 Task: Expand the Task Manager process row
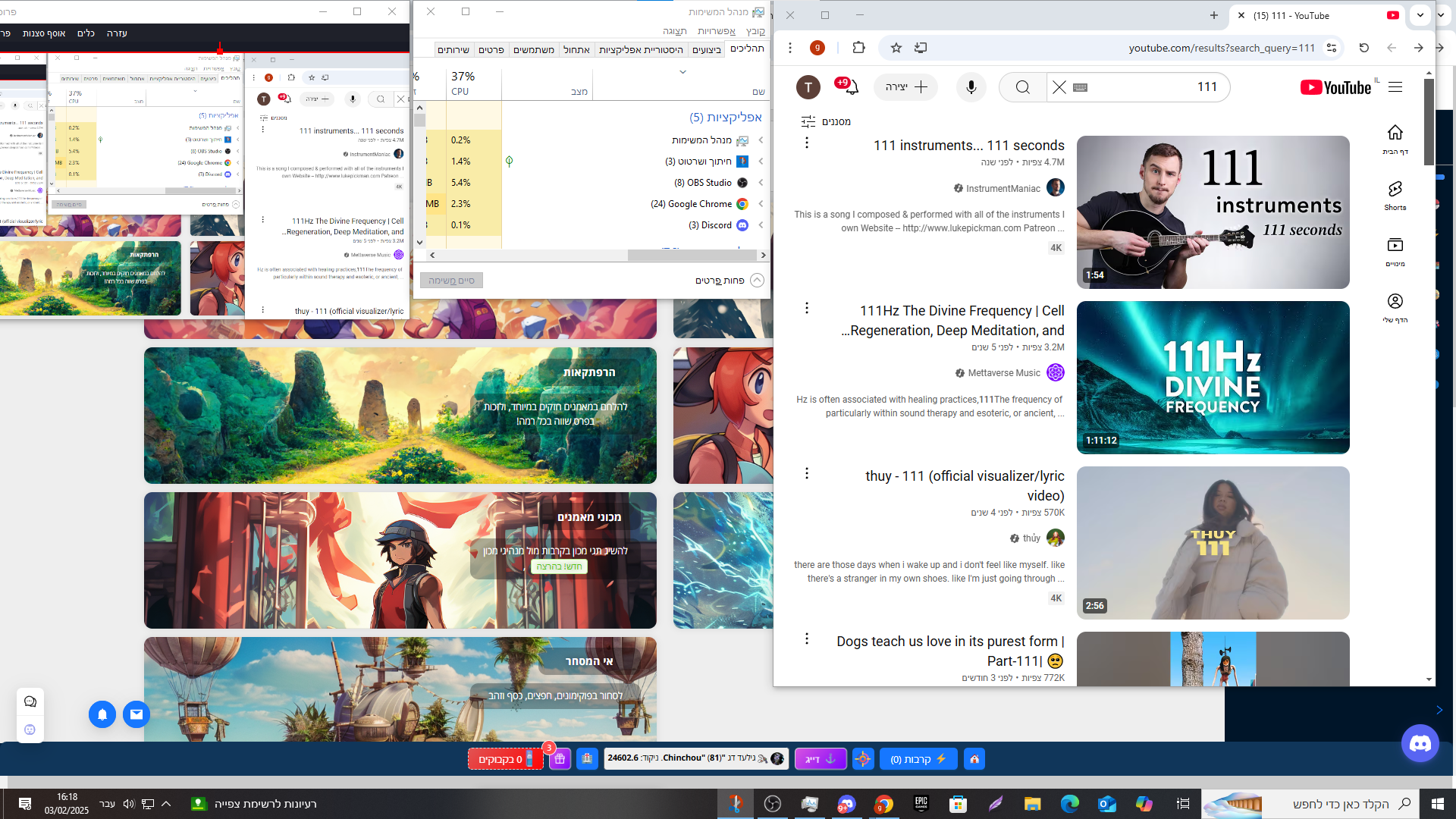point(761,140)
